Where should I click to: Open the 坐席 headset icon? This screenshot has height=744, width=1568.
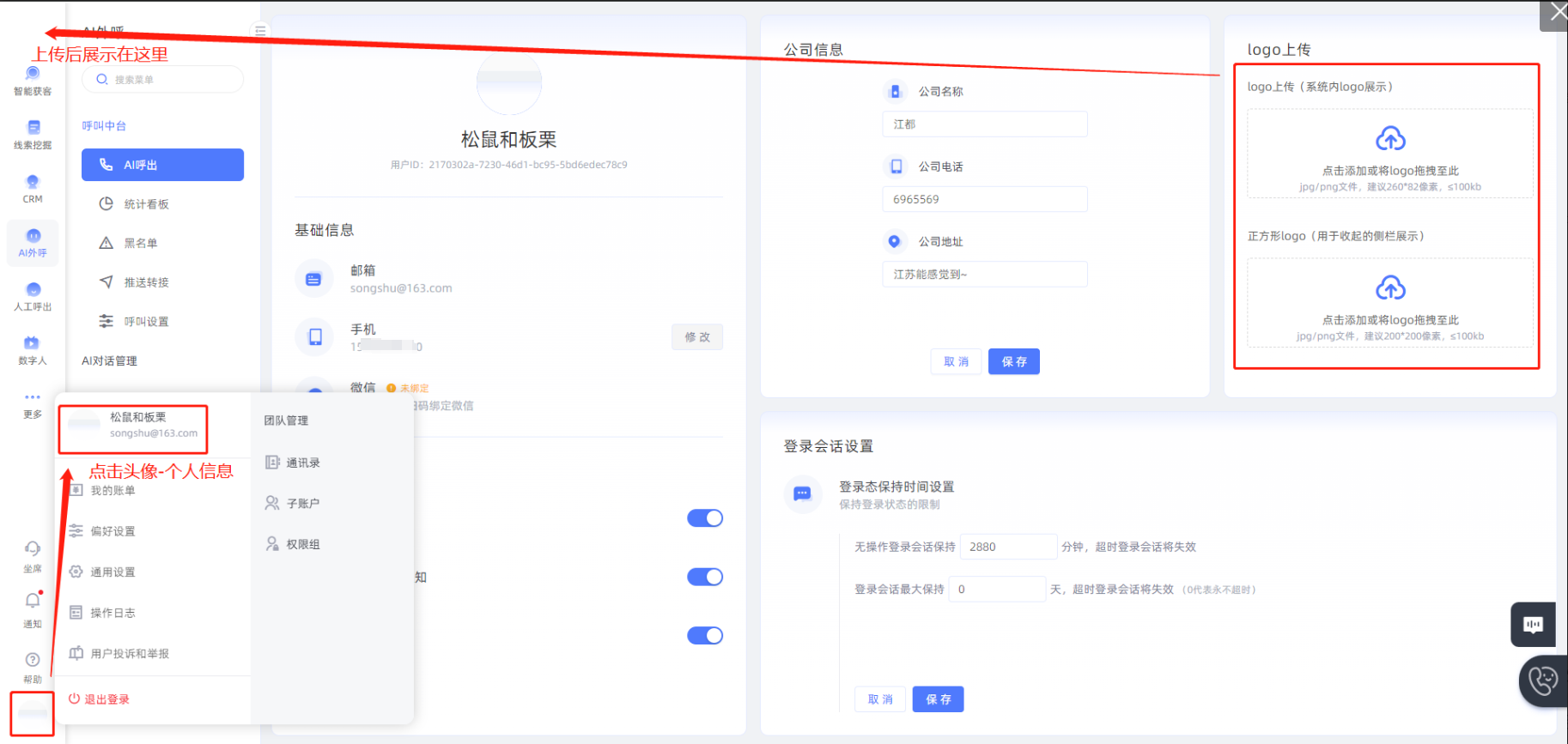click(33, 551)
